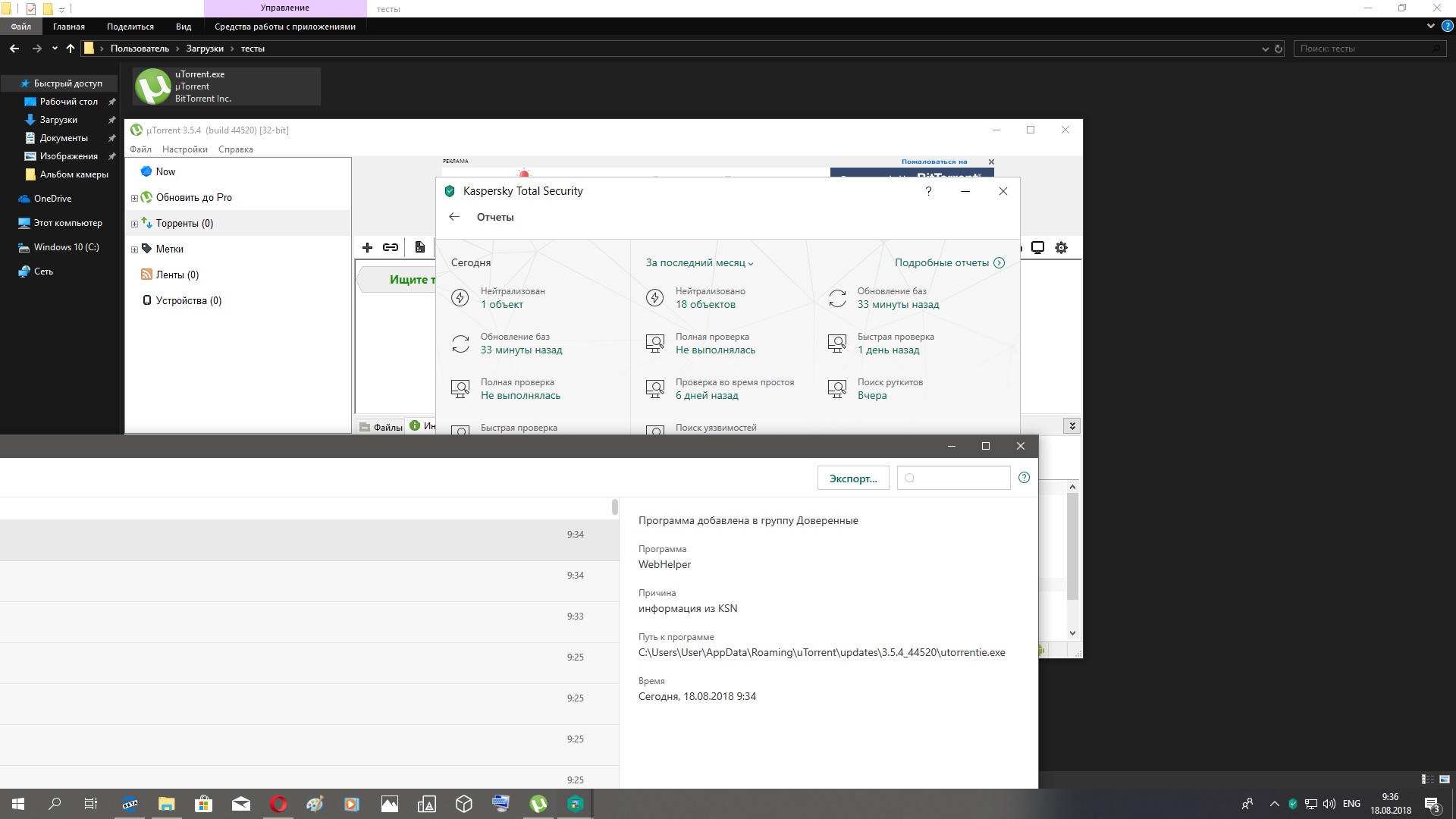Select Ленты (0) in the sidebar

(177, 275)
